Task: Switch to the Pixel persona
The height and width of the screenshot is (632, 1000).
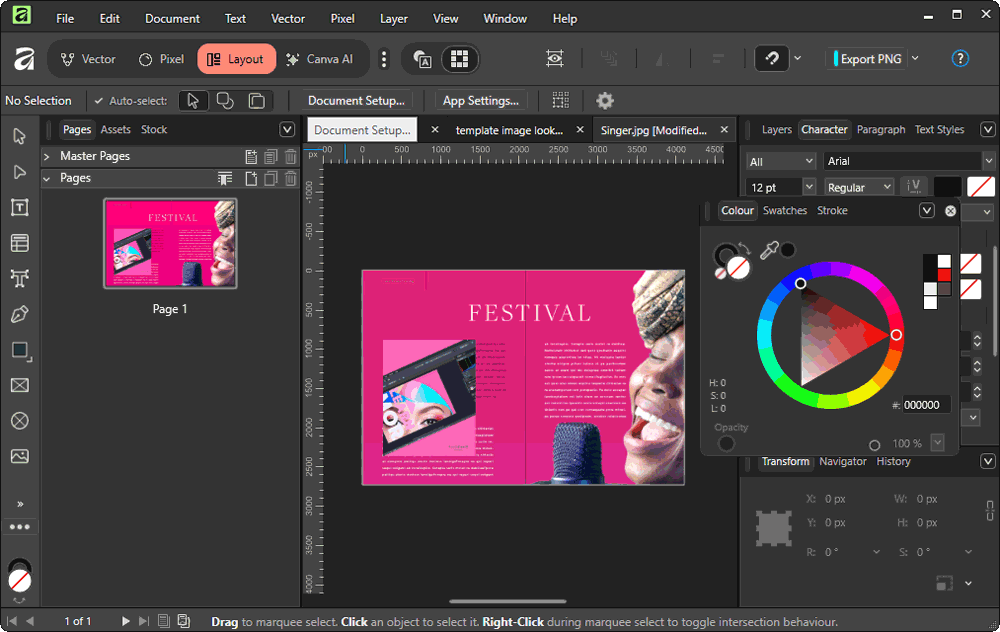Action: point(161,59)
